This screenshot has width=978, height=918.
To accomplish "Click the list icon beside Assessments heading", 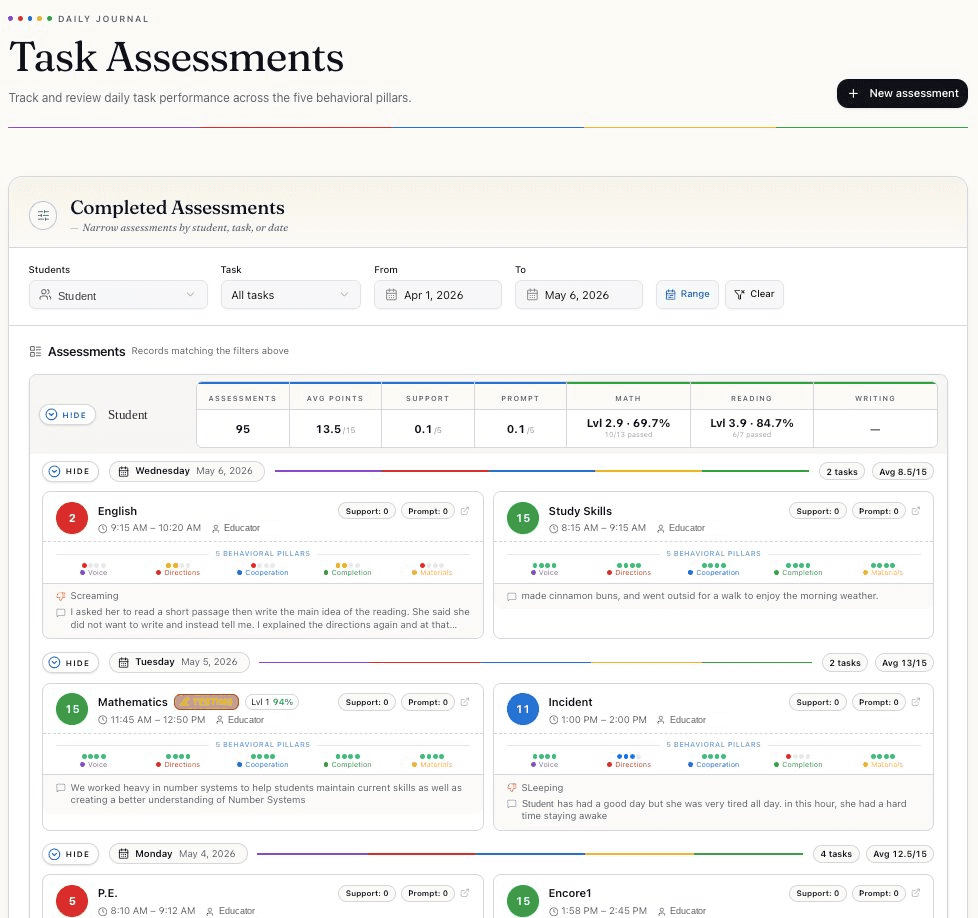I will point(35,352).
